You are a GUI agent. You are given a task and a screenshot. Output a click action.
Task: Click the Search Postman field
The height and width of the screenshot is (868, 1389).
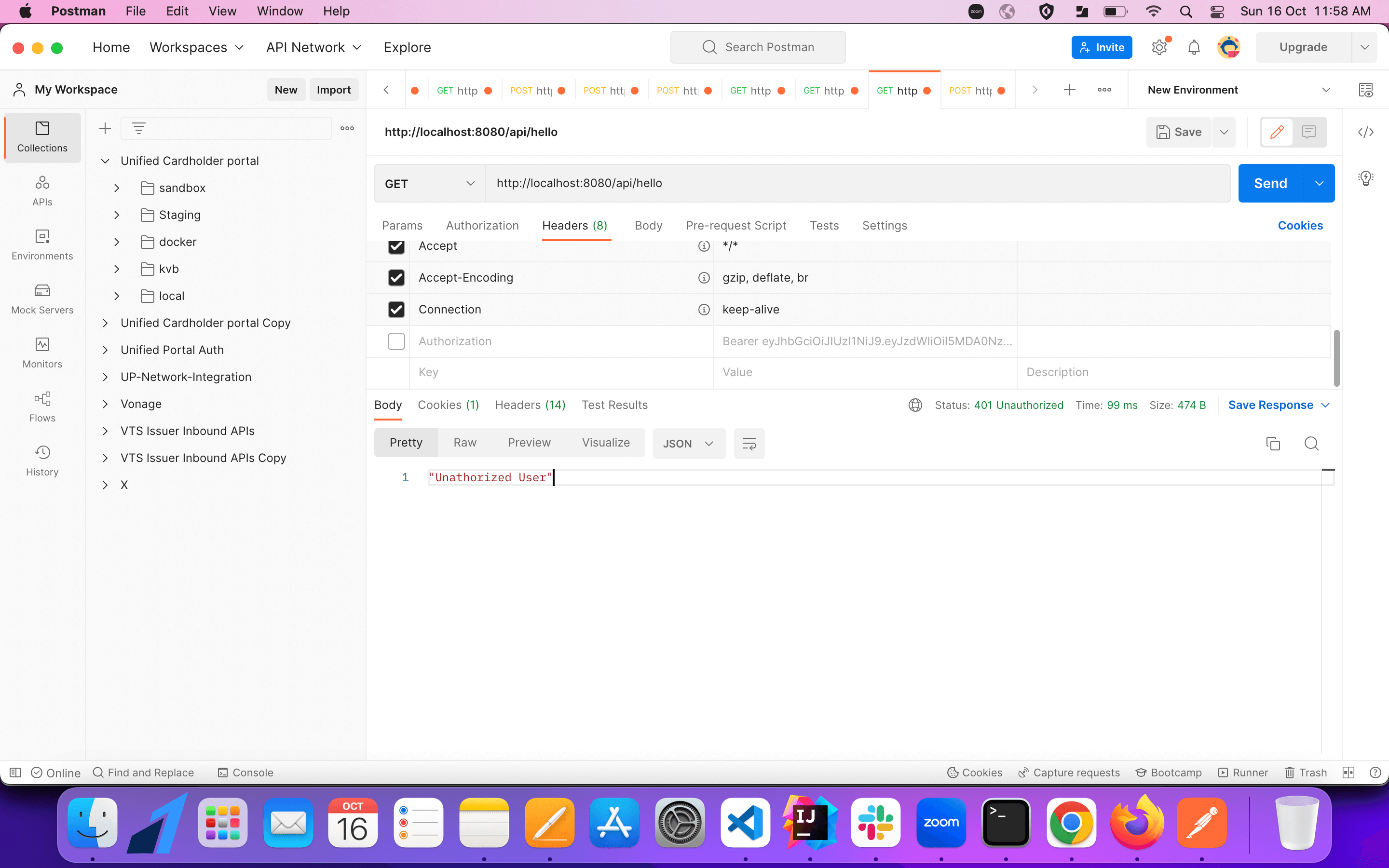pyautogui.click(x=758, y=47)
